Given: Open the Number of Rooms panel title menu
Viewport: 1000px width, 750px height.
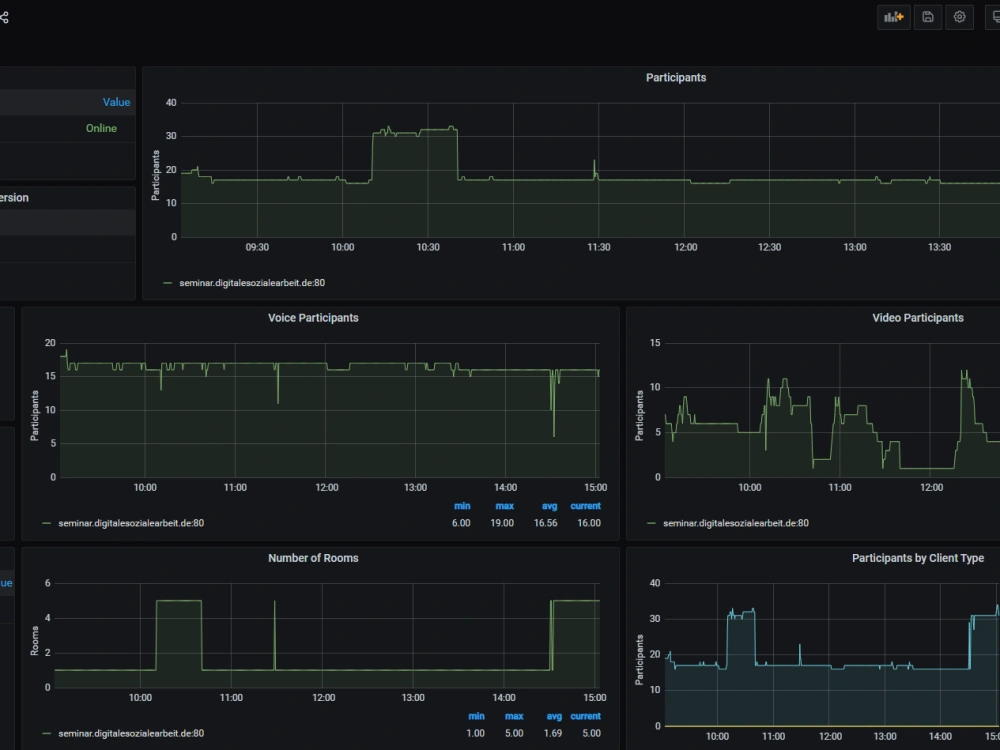Looking at the screenshot, I should click(313, 558).
